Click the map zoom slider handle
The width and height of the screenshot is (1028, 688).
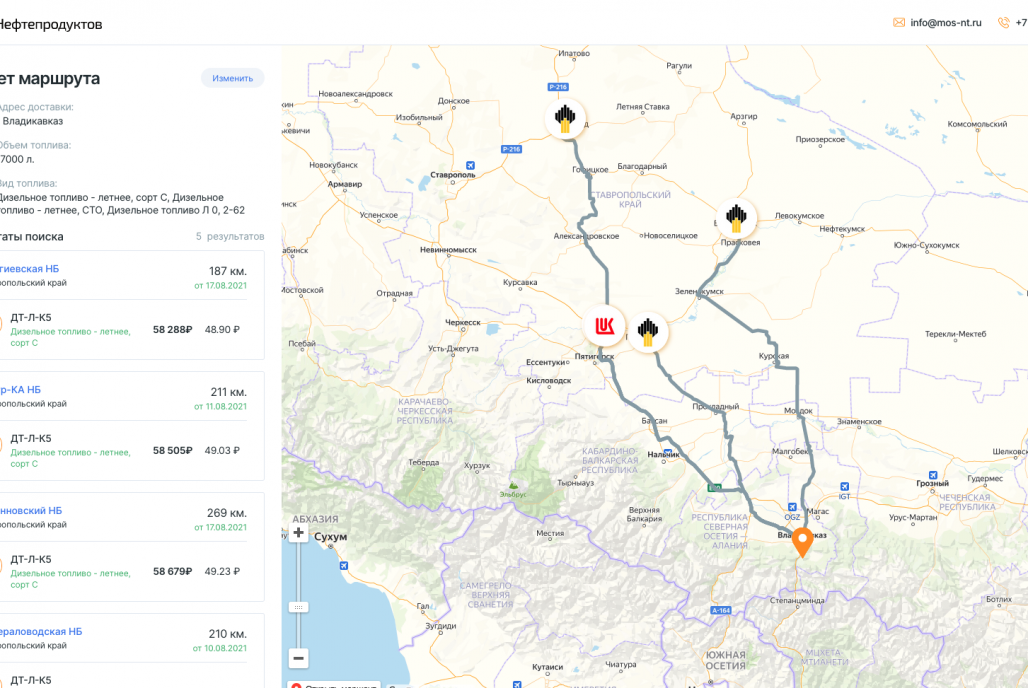pos(298,607)
